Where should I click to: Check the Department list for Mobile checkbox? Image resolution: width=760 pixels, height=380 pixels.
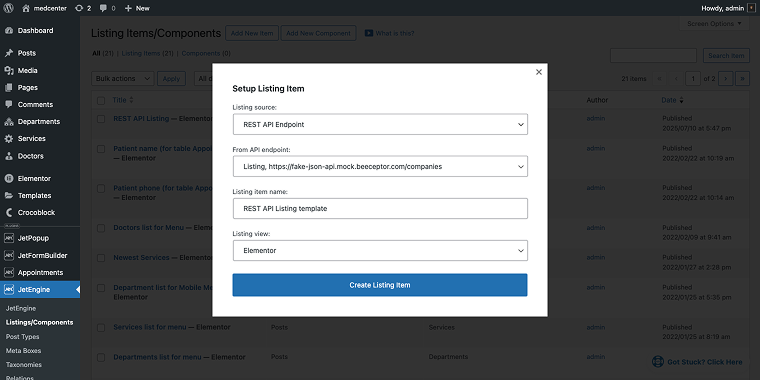coord(101,288)
